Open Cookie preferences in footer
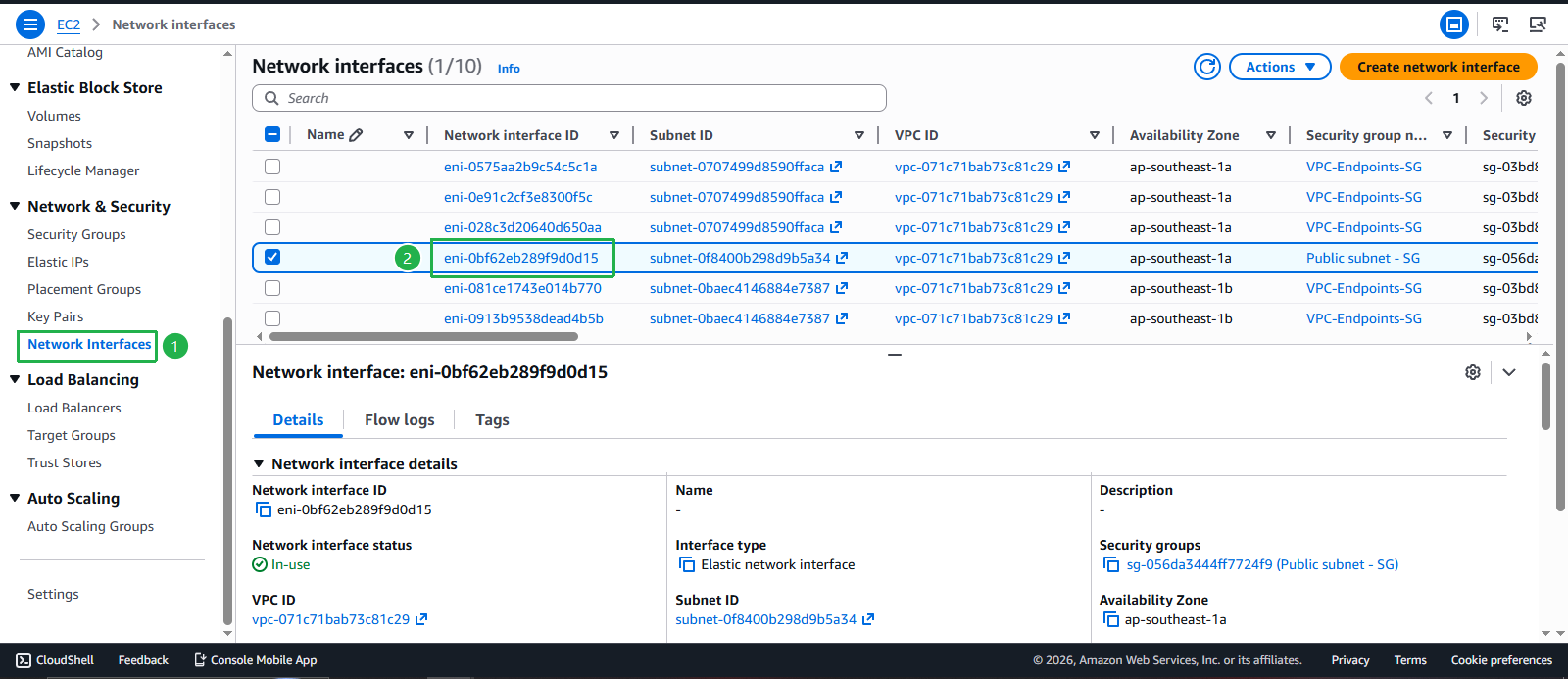The image size is (1568, 679). pos(1501,660)
